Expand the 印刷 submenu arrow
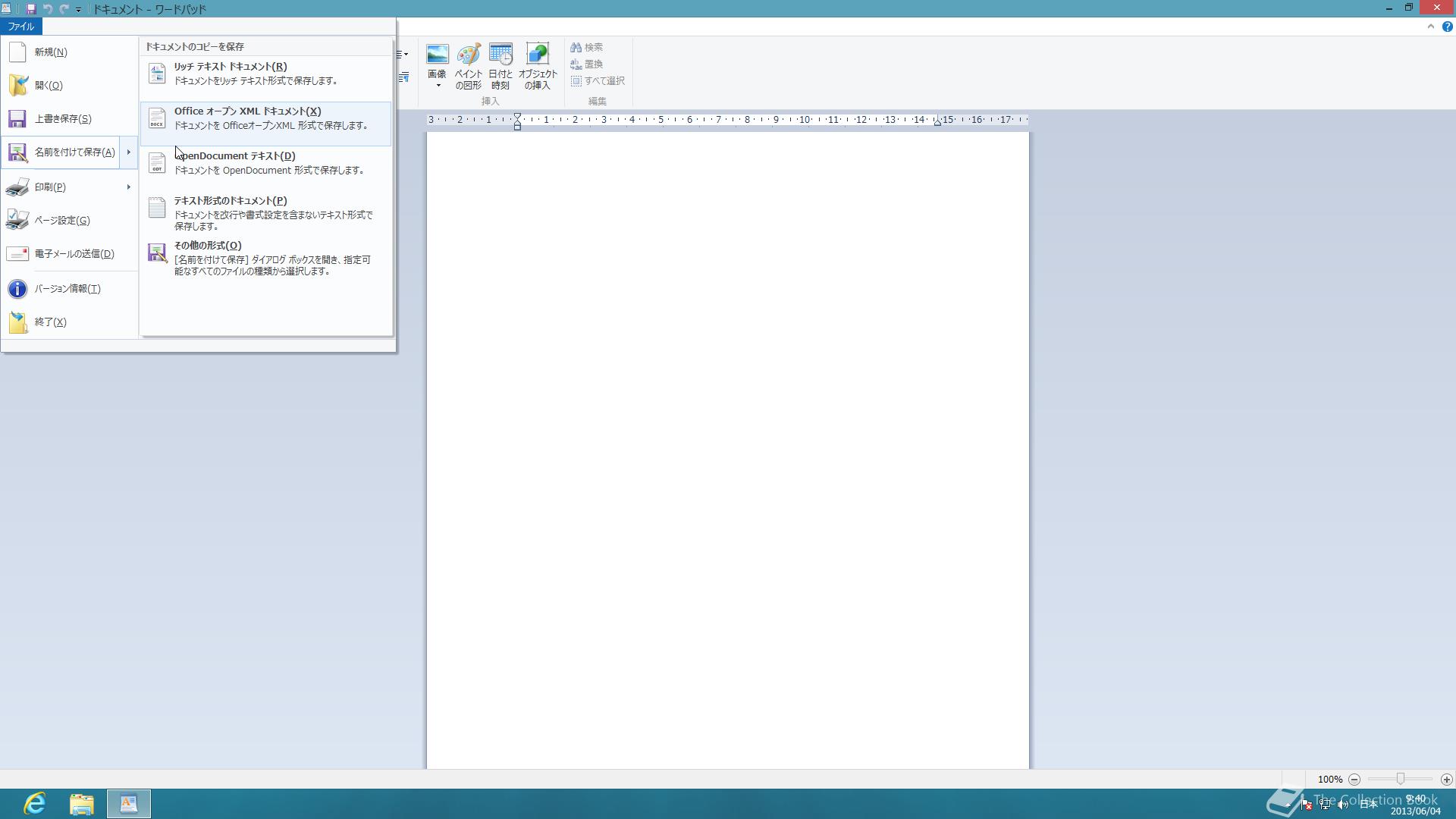 [128, 187]
